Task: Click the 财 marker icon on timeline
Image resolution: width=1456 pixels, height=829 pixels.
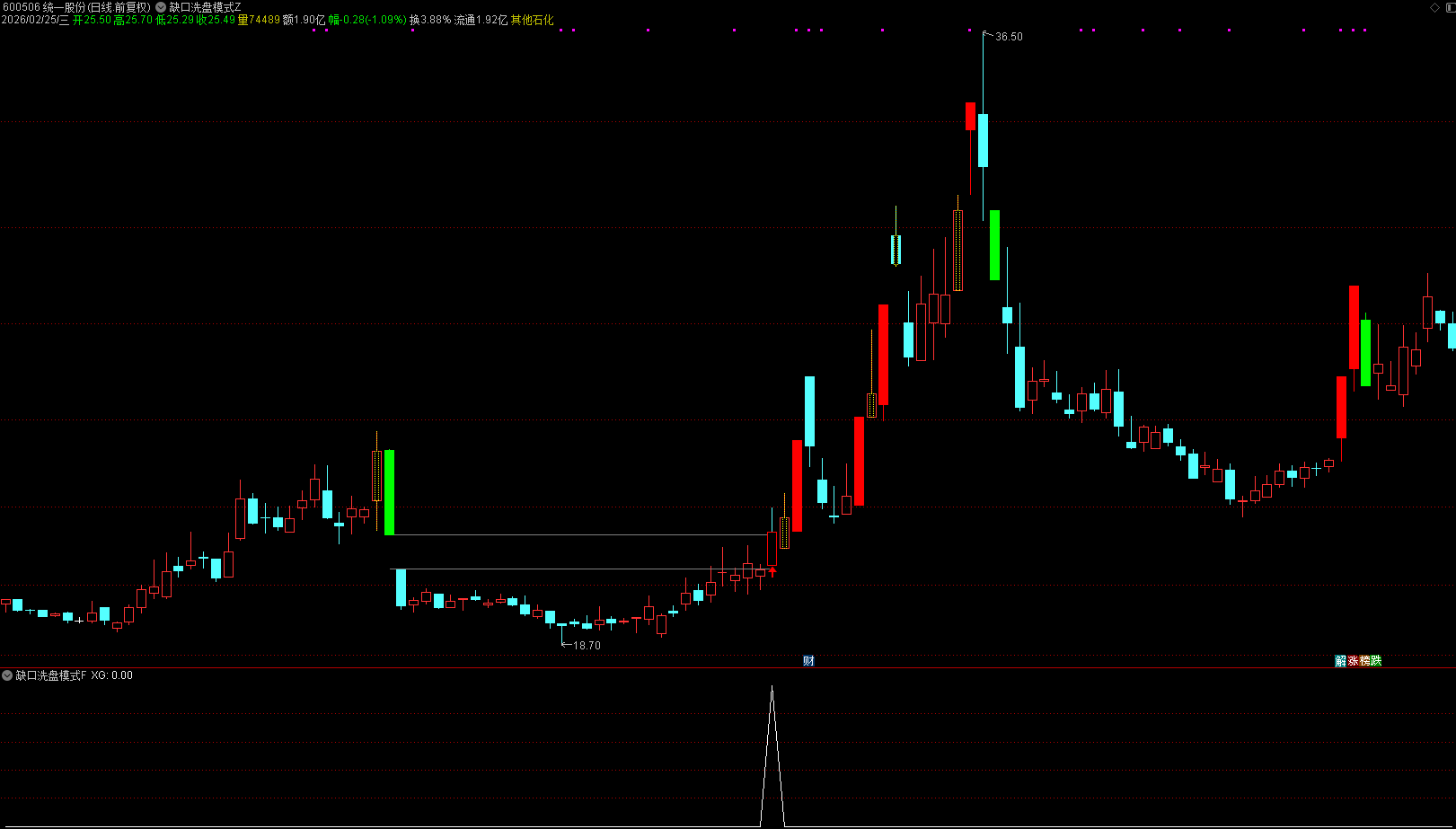Action: 808,661
